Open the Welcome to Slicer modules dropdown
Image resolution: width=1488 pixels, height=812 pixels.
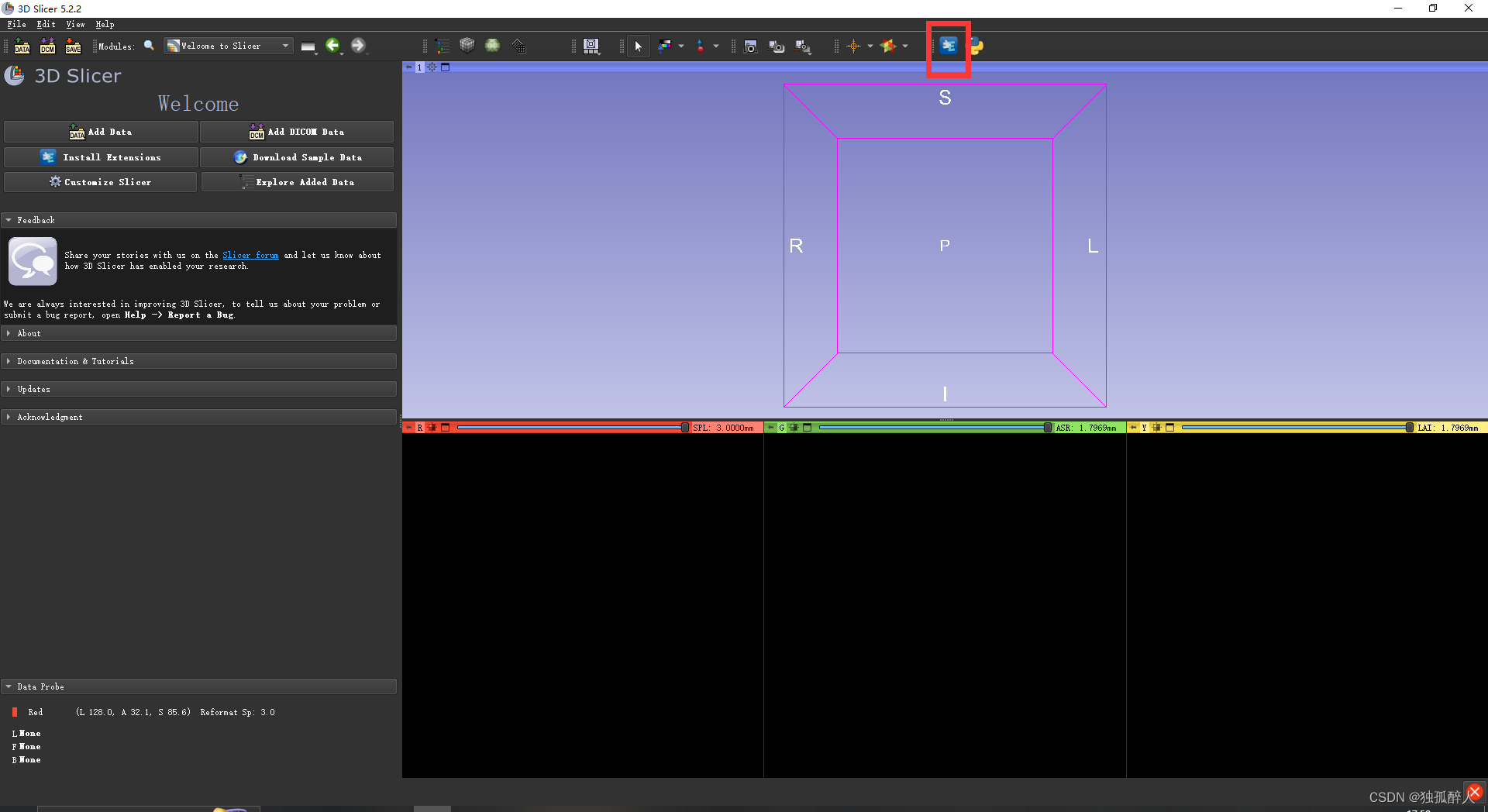pyautogui.click(x=228, y=45)
